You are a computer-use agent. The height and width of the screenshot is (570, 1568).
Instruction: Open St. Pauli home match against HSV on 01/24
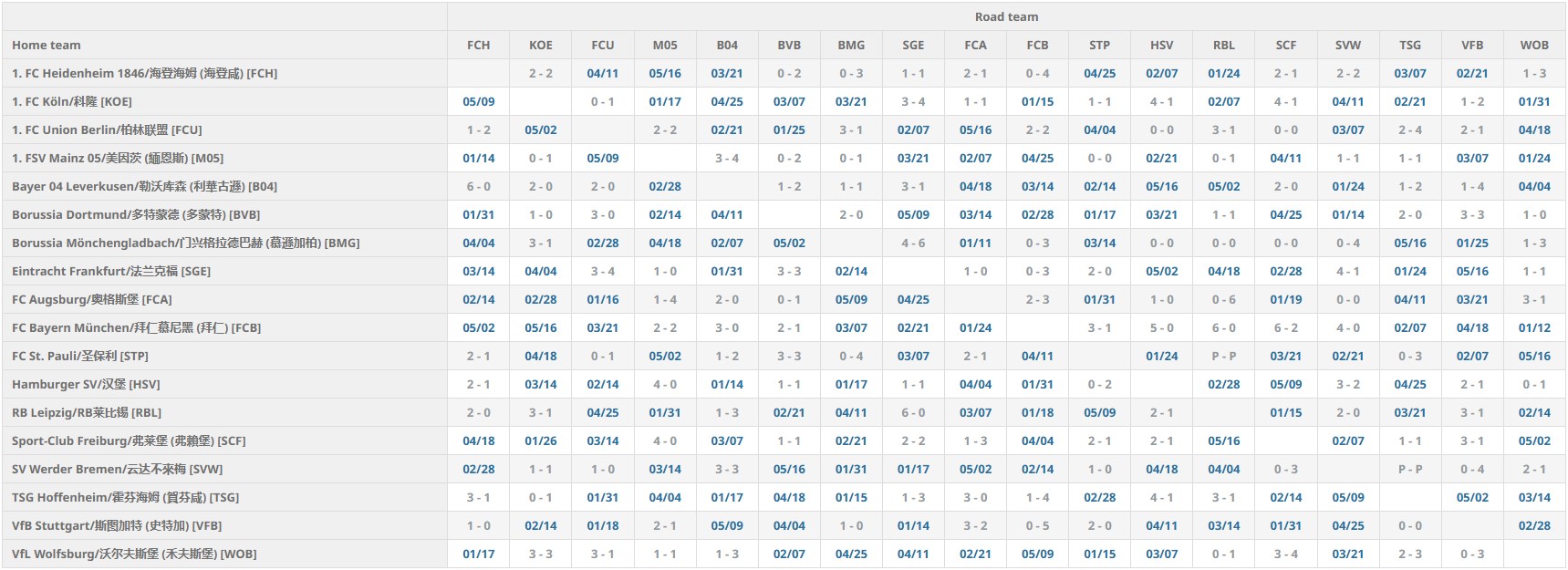tap(1161, 356)
